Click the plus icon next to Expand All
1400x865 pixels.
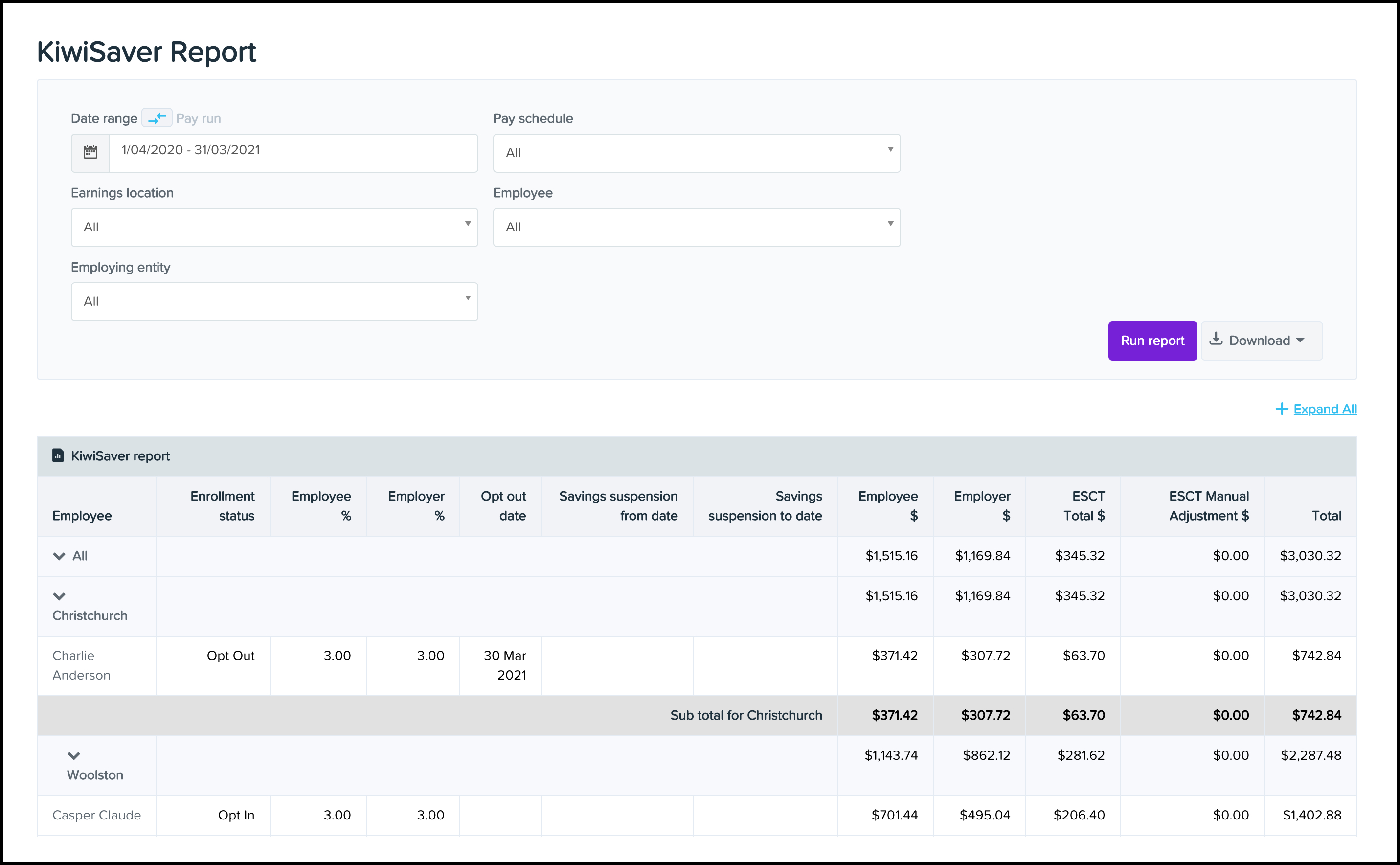[x=1282, y=409]
